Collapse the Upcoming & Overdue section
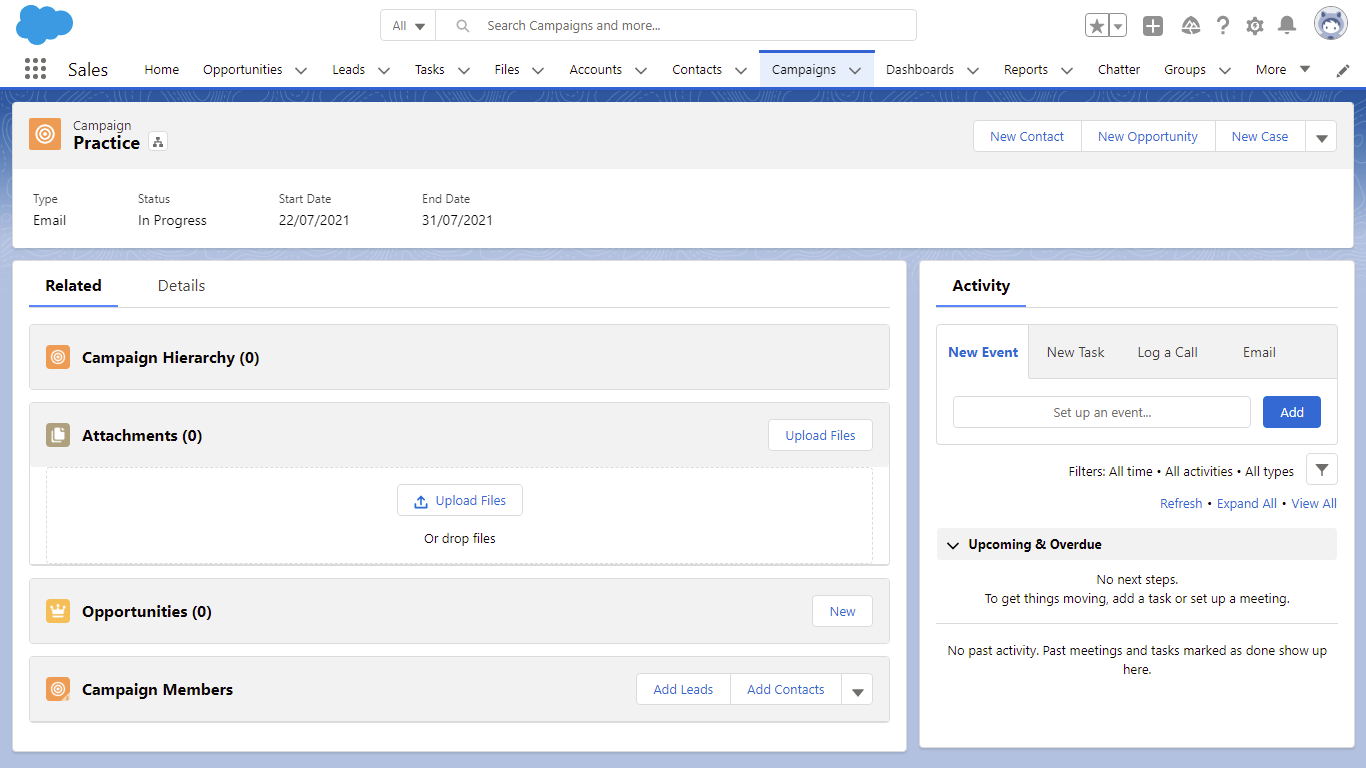The image size is (1366, 768). (953, 545)
